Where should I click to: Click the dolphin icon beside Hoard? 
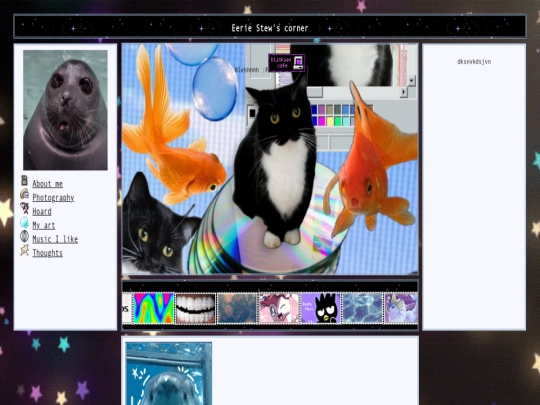pyautogui.click(x=24, y=208)
